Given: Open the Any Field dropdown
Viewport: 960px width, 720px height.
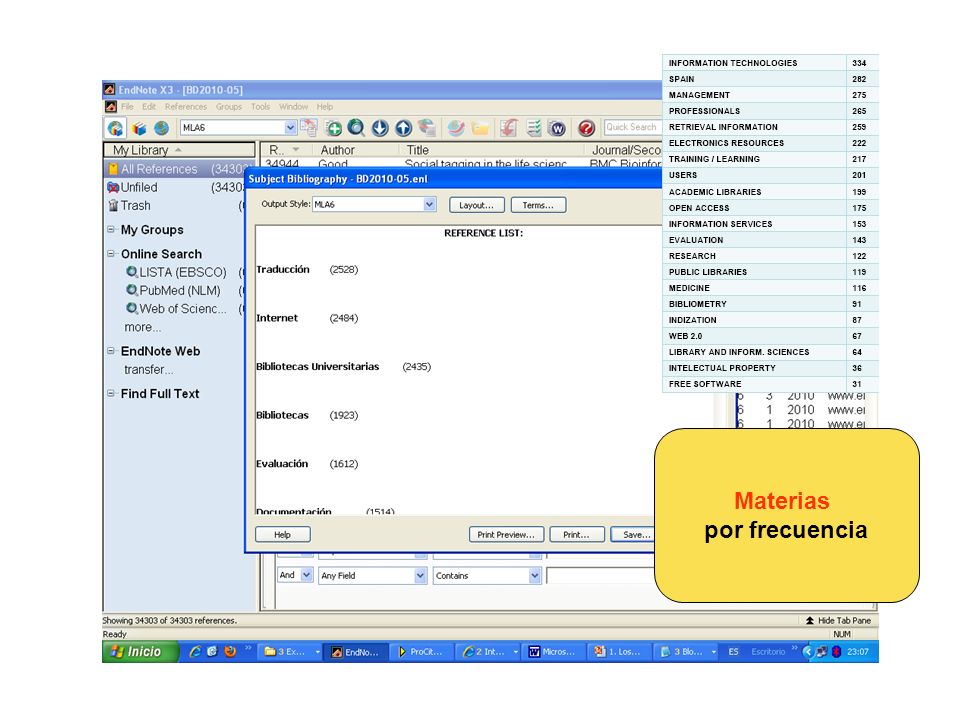Looking at the screenshot, I should tap(420, 576).
